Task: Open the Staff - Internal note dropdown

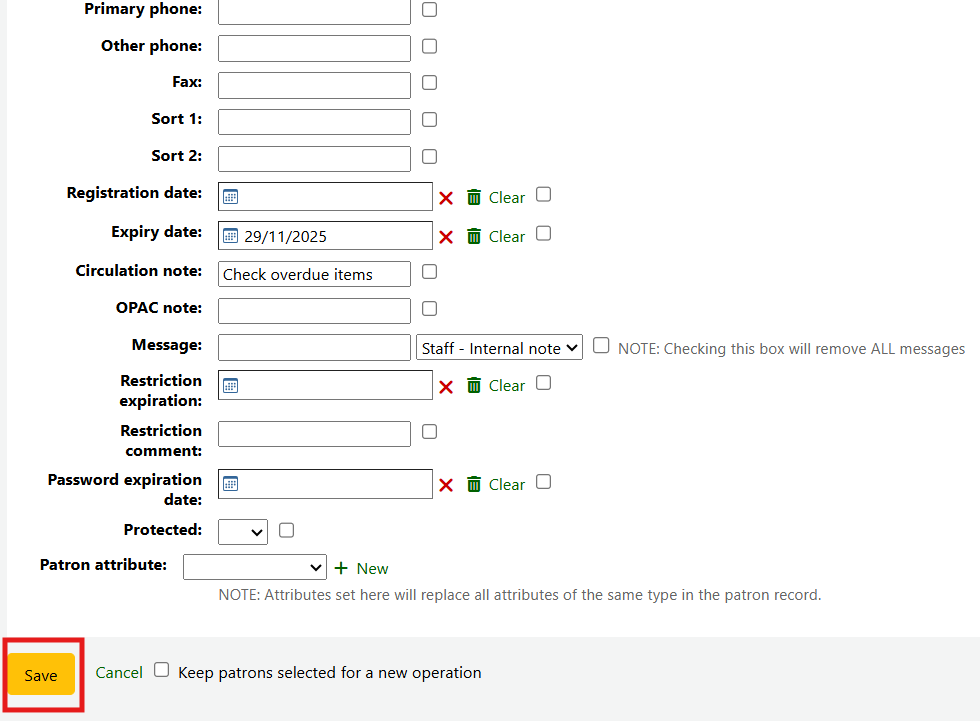Action: click(x=499, y=348)
